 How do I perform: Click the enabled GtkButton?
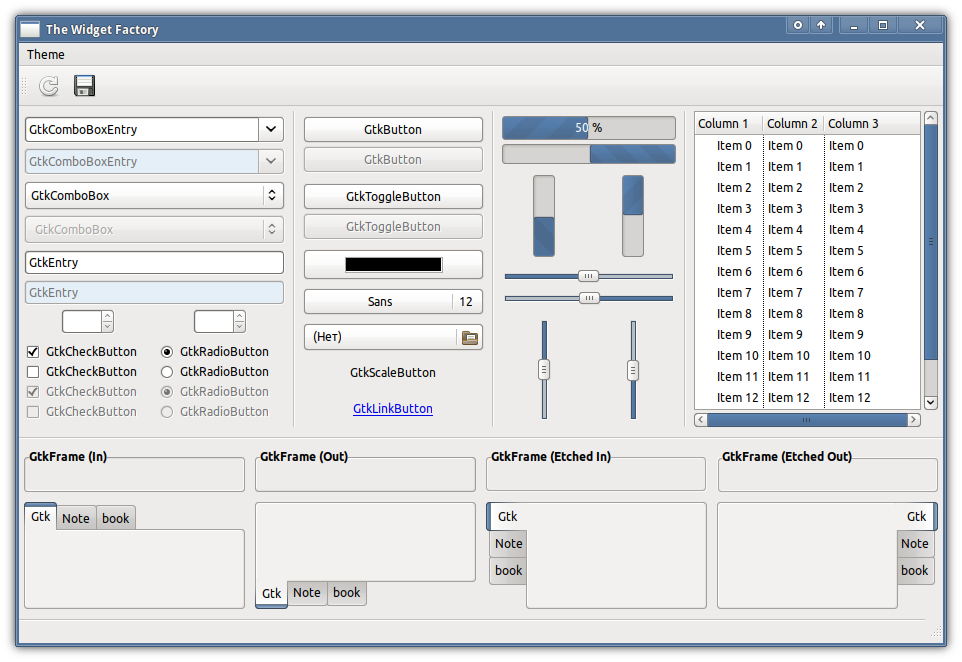pos(393,129)
